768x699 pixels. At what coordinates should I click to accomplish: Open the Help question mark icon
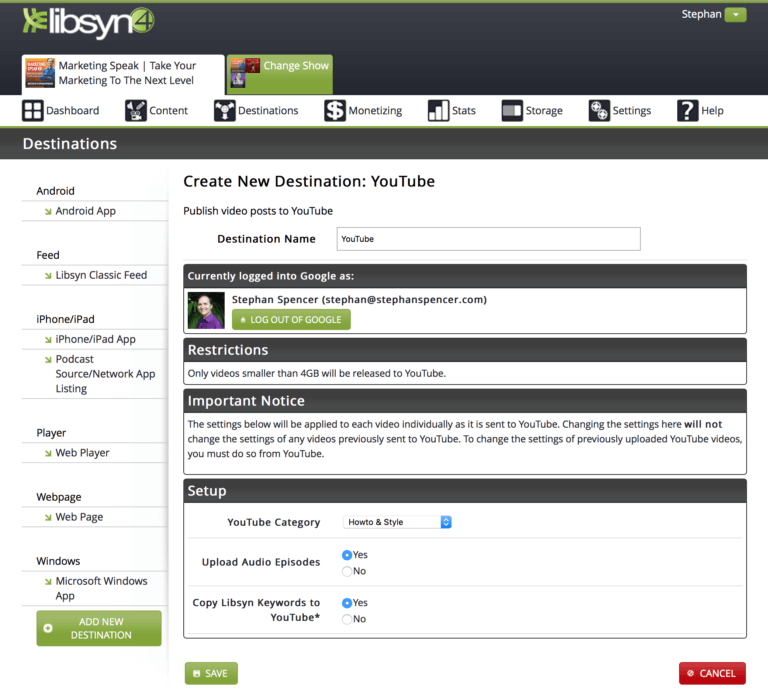coord(687,111)
